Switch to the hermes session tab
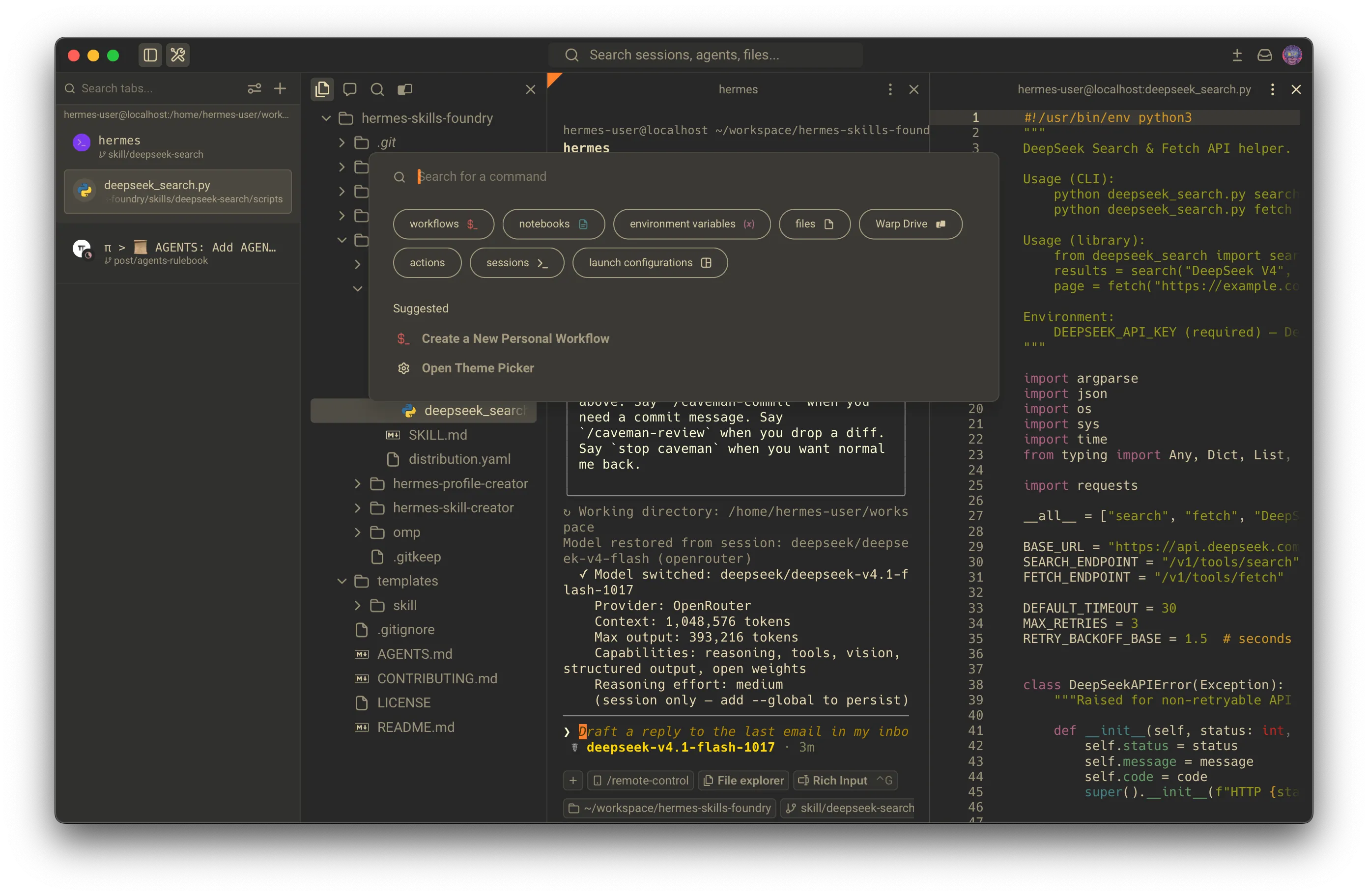Screen dimensions: 1368x896 pos(177,146)
